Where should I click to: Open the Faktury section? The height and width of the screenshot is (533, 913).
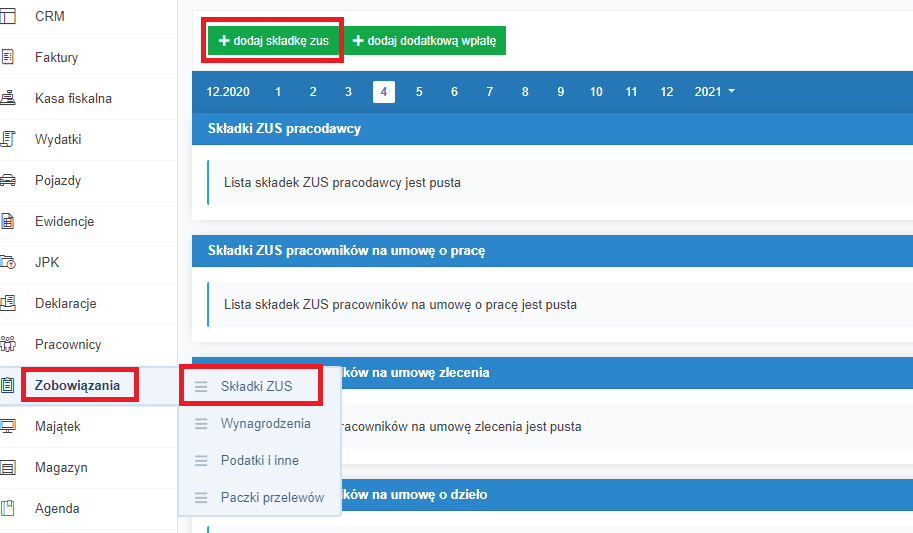point(56,57)
